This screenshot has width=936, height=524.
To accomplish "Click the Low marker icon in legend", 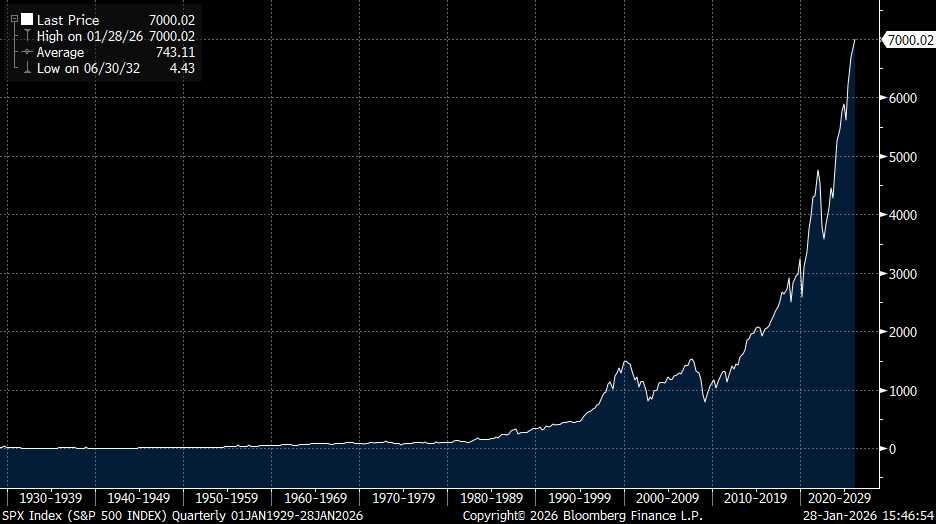I will tap(27, 68).
